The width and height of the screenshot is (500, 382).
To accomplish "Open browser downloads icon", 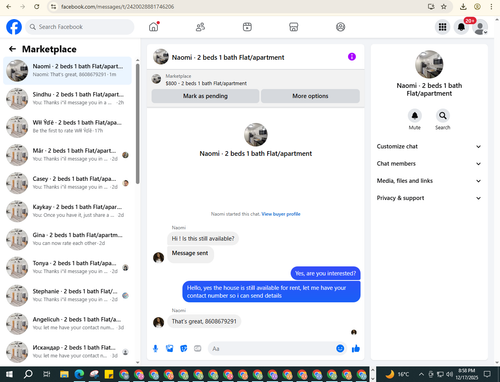I will click(x=463, y=7).
